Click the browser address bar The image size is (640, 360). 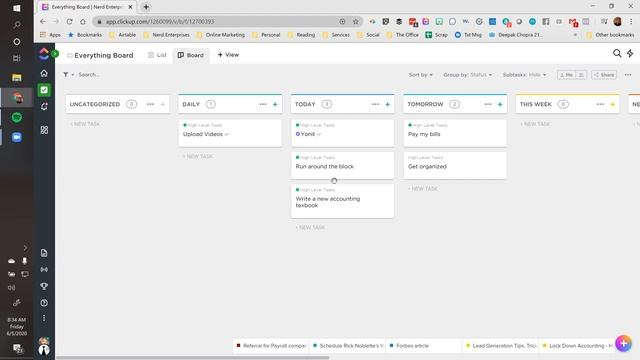pos(220,22)
